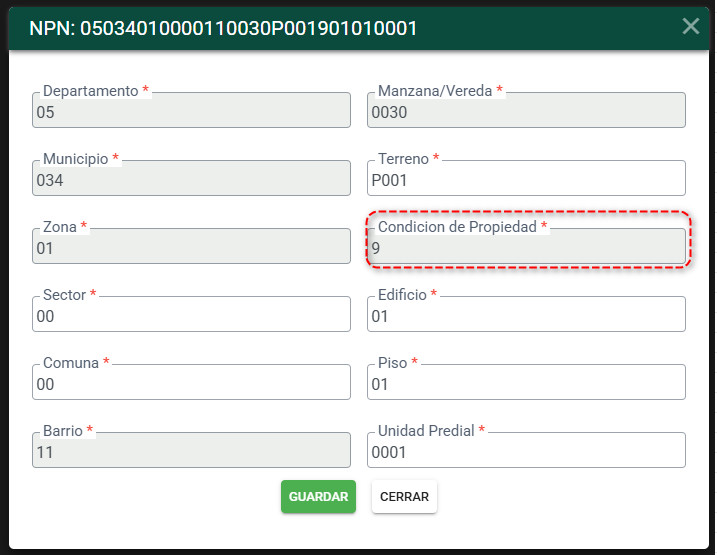The width and height of the screenshot is (717, 555).
Task: Click the Barrio field showing 11
Action: coord(191,450)
